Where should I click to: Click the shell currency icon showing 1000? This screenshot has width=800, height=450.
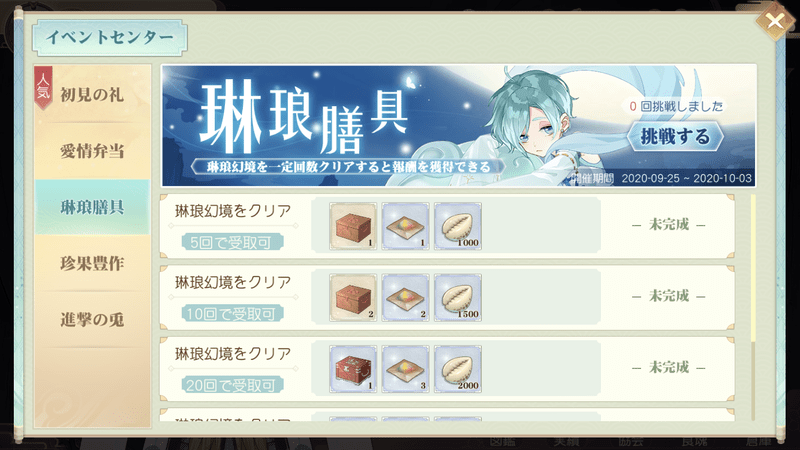coord(458,226)
